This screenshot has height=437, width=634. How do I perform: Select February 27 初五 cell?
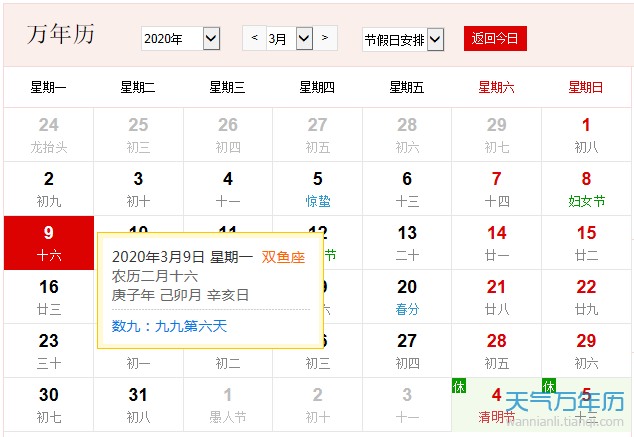[x=317, y=135]
